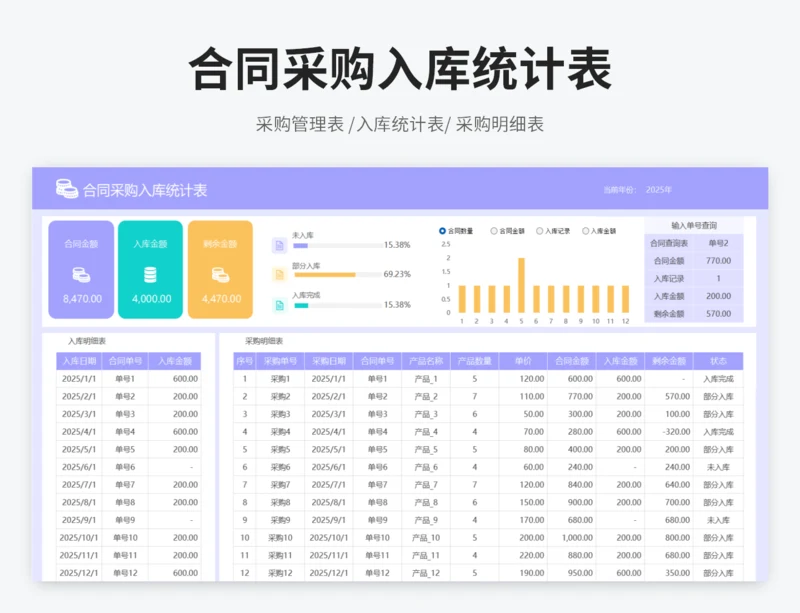Click the tallest chart bar for month 5
Viewport: 800px width, 613px height.
[x=521, y=285]
